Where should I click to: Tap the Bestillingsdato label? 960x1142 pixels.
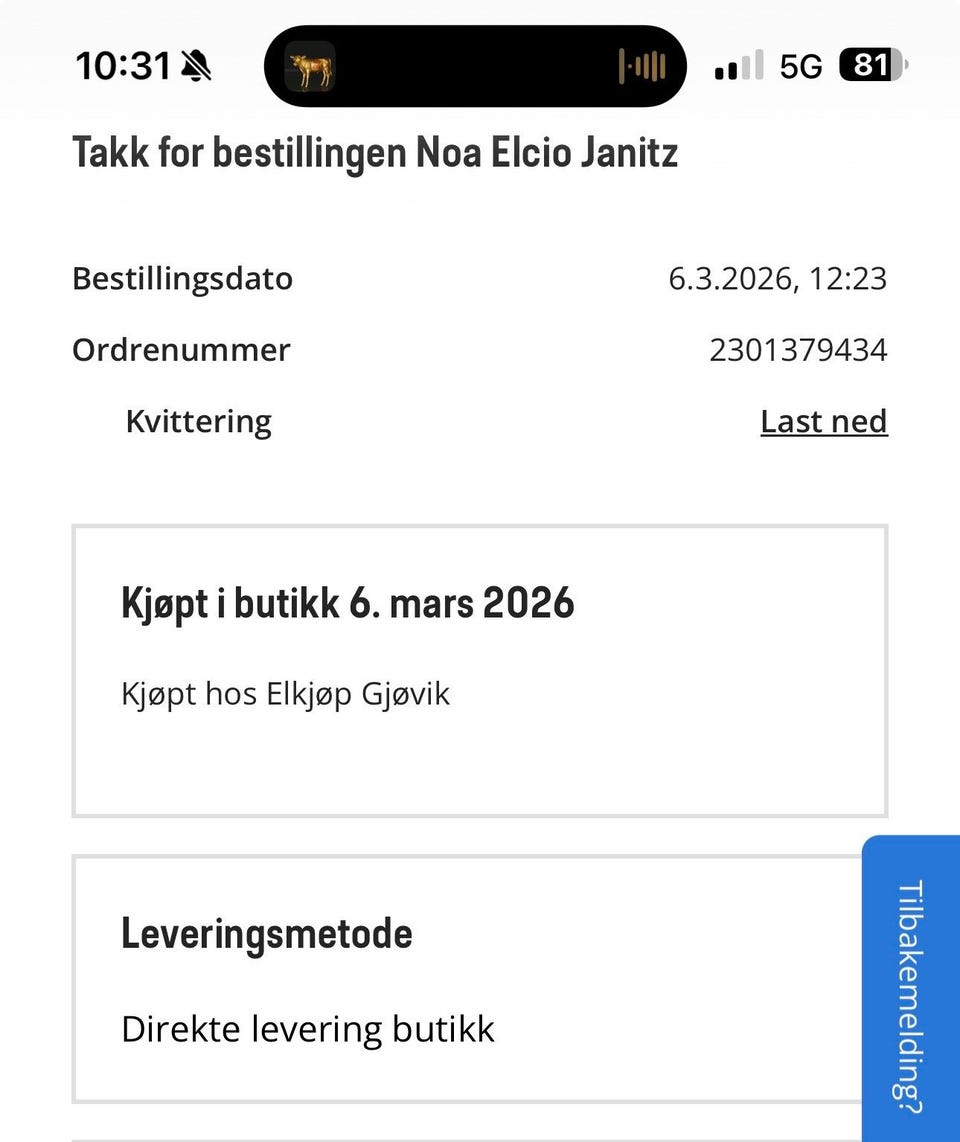click(183, 279)
